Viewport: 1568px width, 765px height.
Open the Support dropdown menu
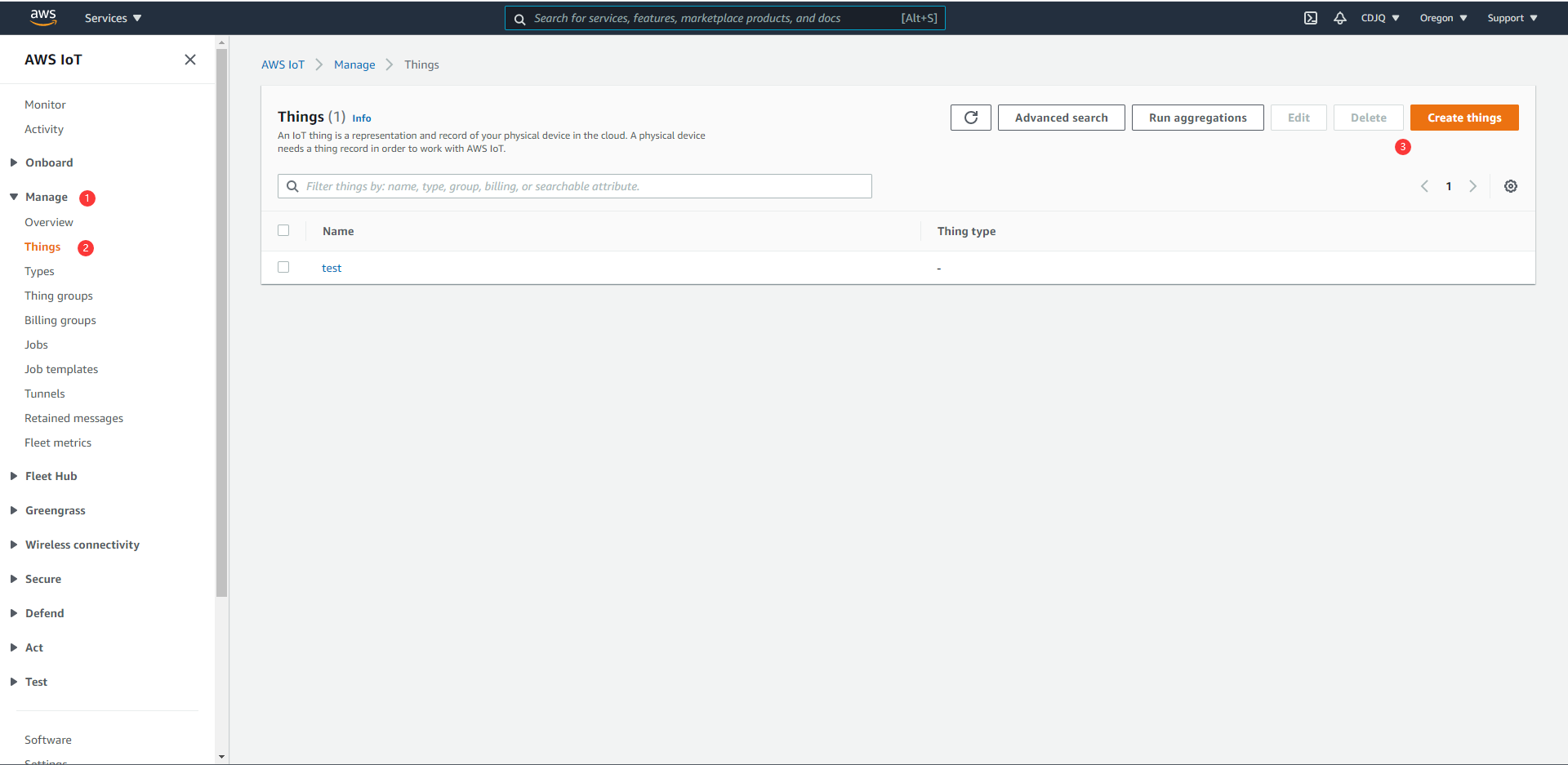pyautogui.click(x=1512, y=18)
